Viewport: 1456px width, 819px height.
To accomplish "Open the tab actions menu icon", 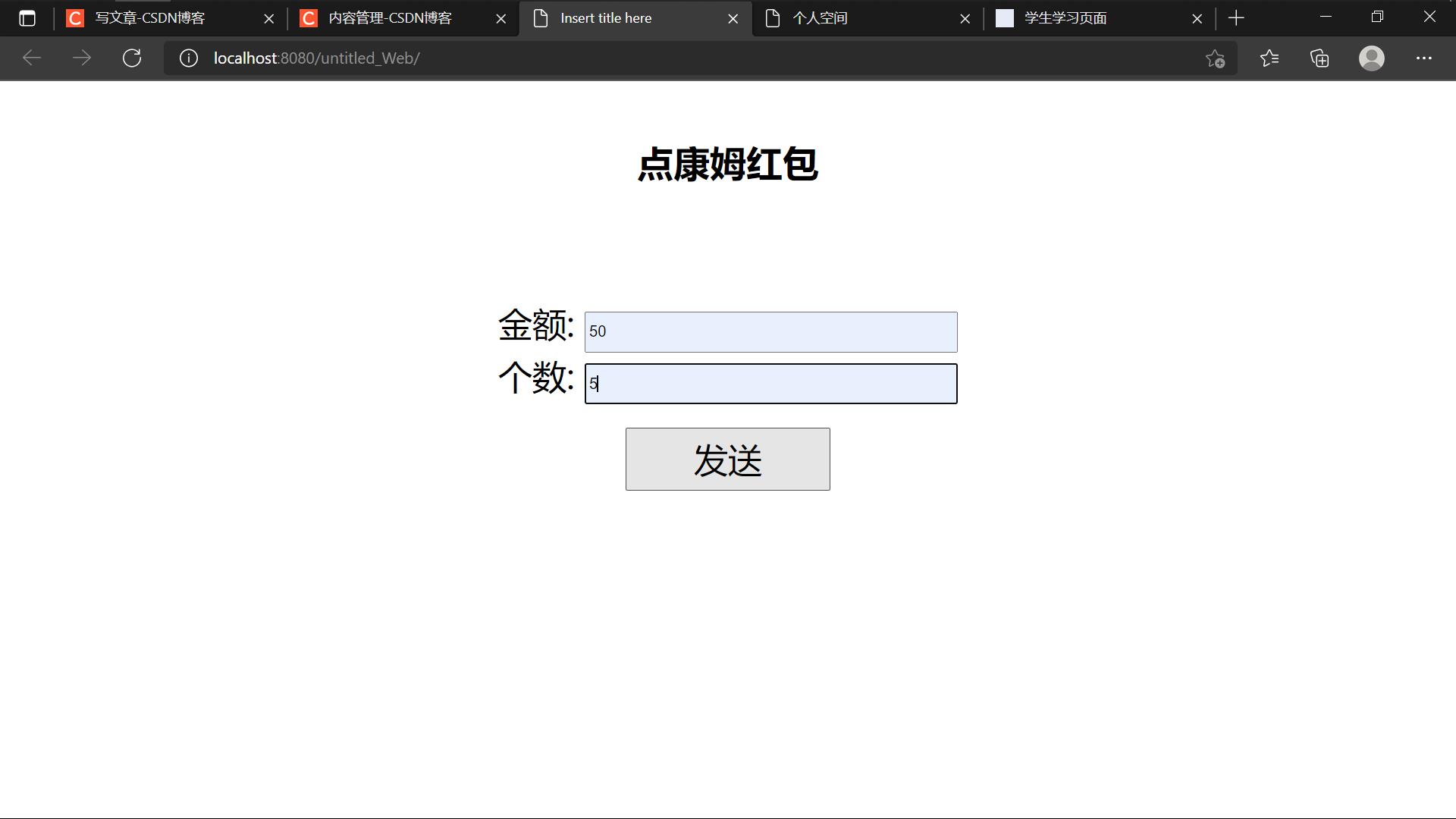I will (x=27, y=18).
